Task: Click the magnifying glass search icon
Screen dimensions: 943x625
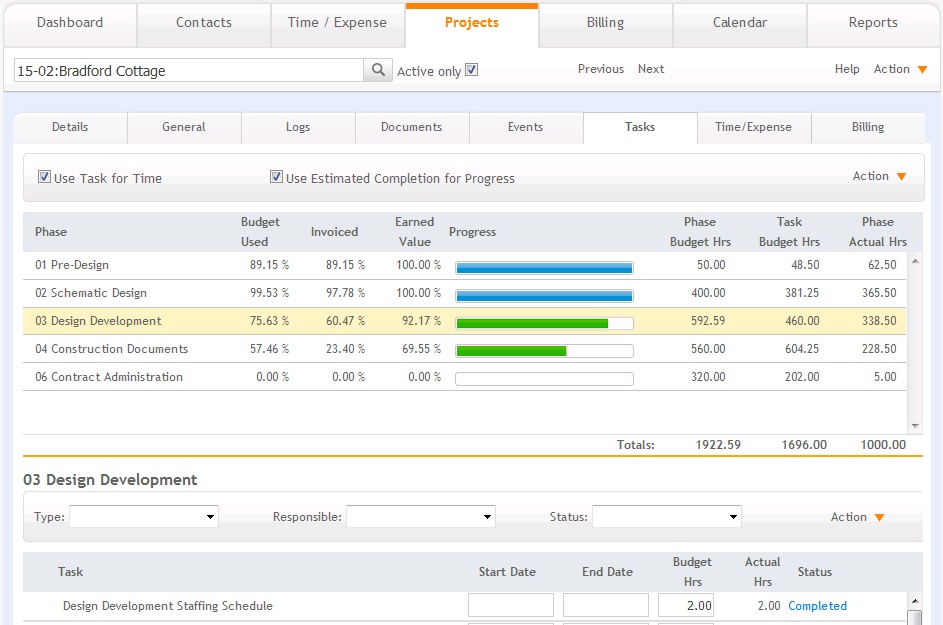Action: [x=378, y=70]
